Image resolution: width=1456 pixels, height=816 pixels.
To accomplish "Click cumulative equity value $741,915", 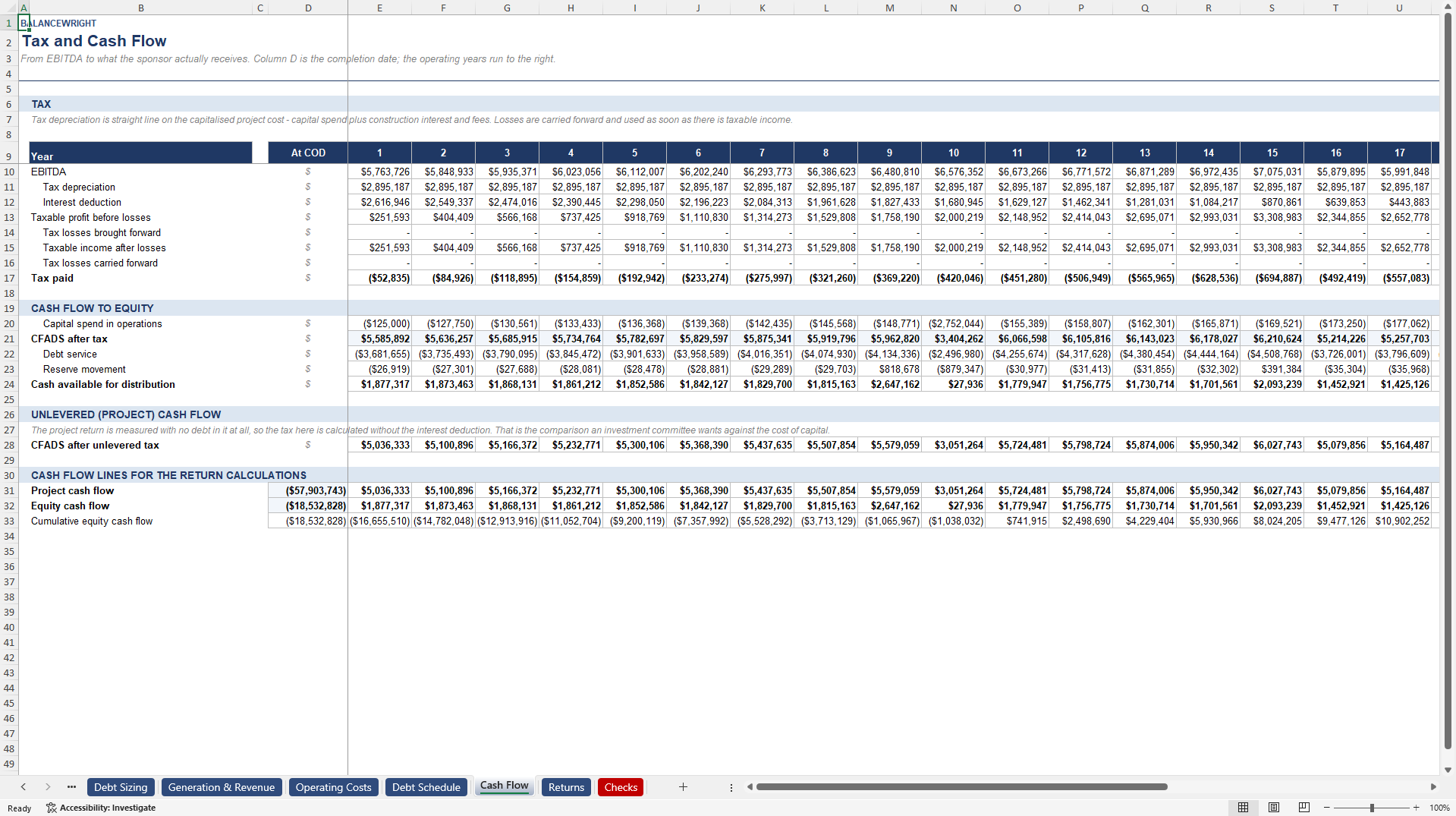I will (1017, 521).
